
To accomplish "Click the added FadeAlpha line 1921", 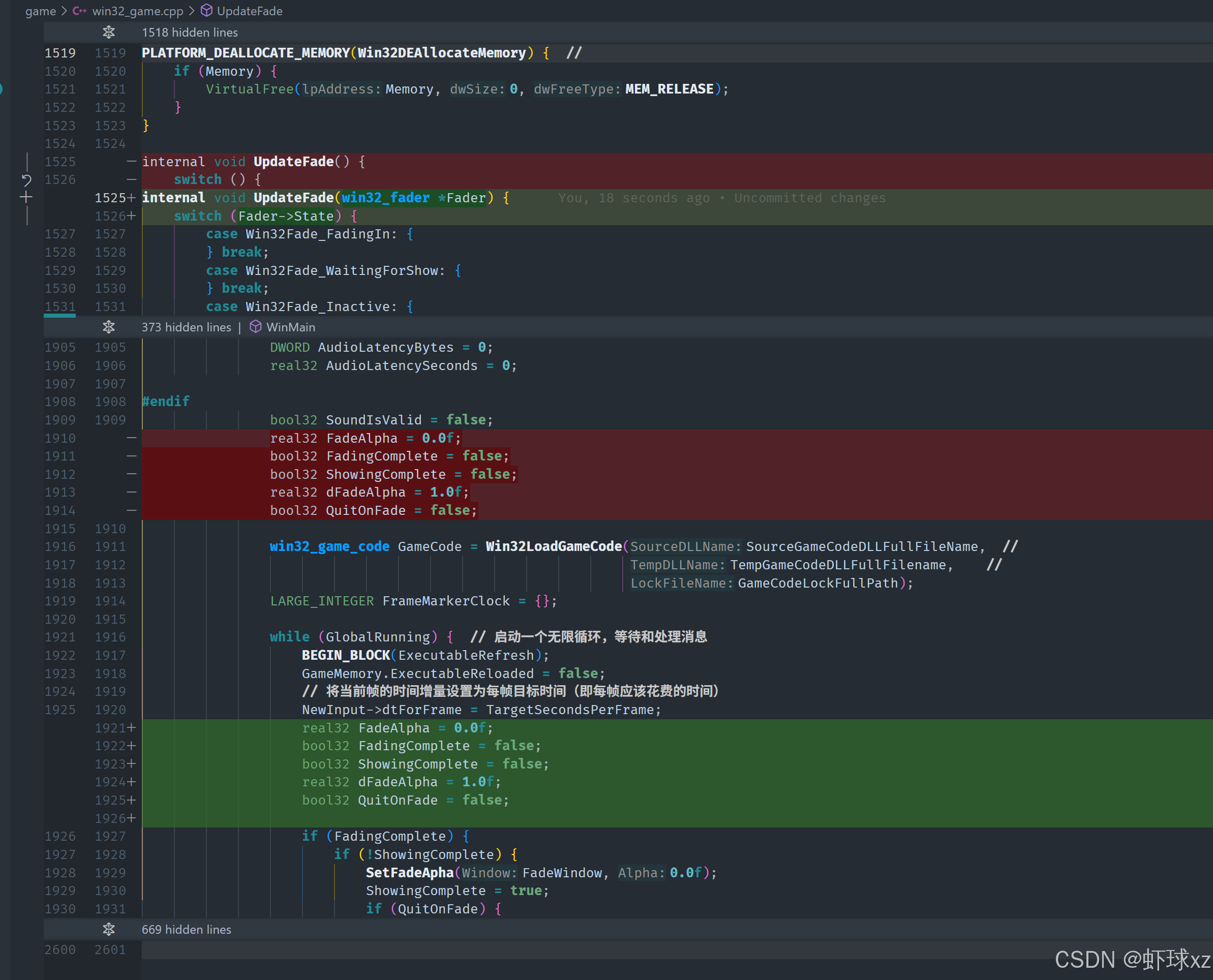I will (393, 728).
